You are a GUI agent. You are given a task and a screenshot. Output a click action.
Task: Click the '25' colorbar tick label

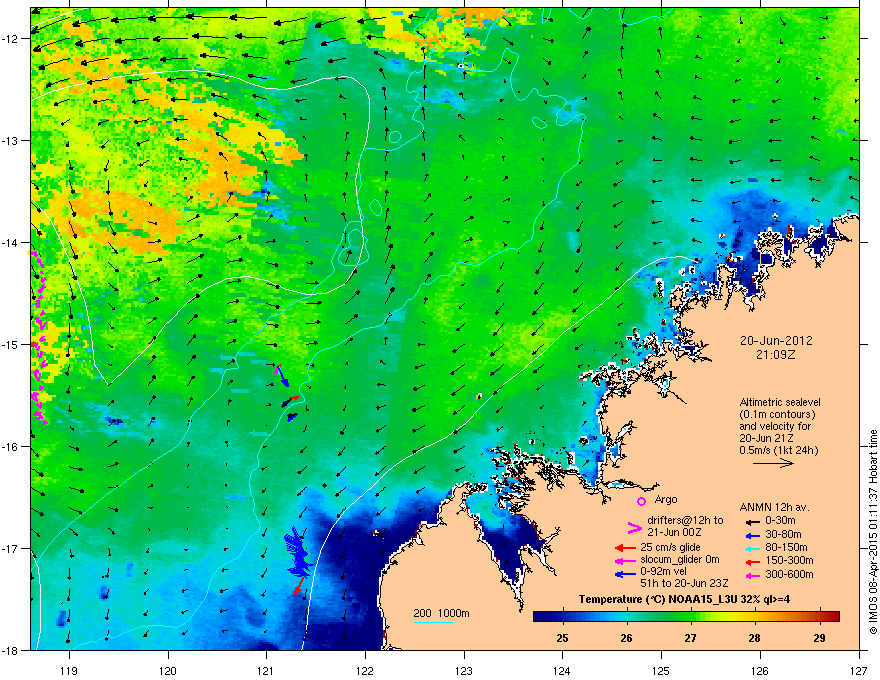tap(562, 638)
